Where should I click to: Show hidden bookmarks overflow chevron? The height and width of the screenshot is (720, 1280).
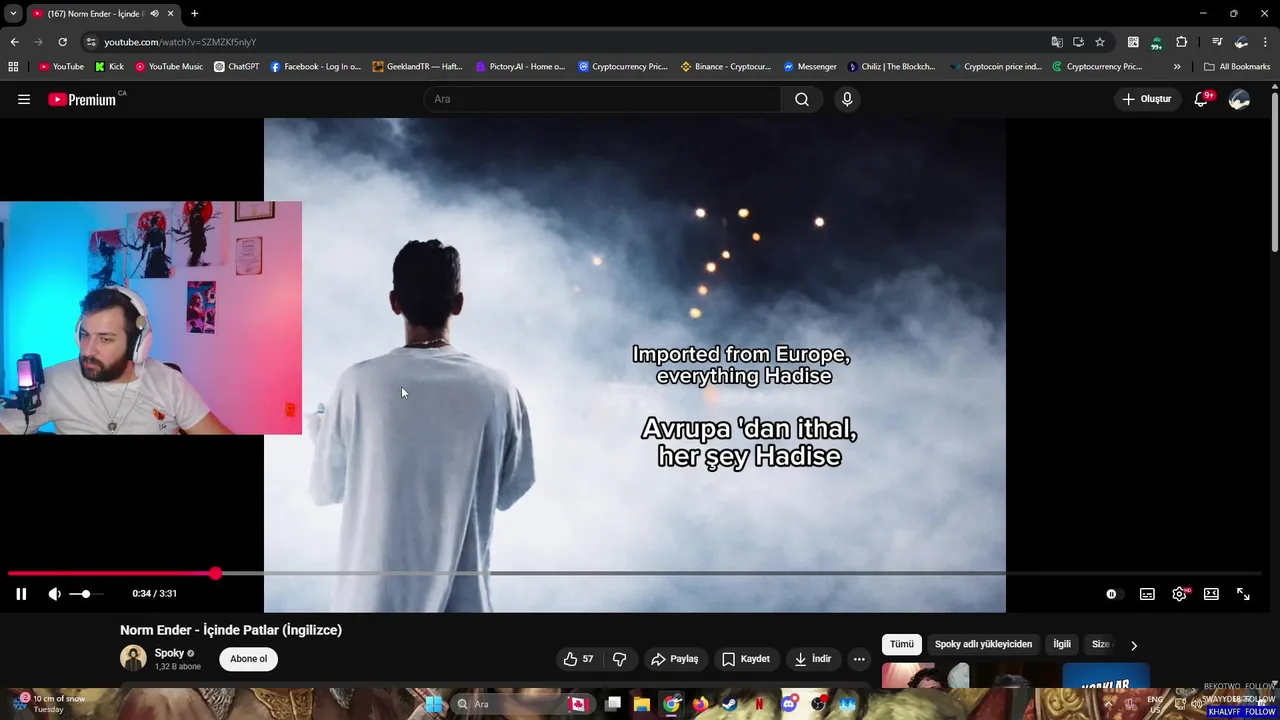[1177, 67]
